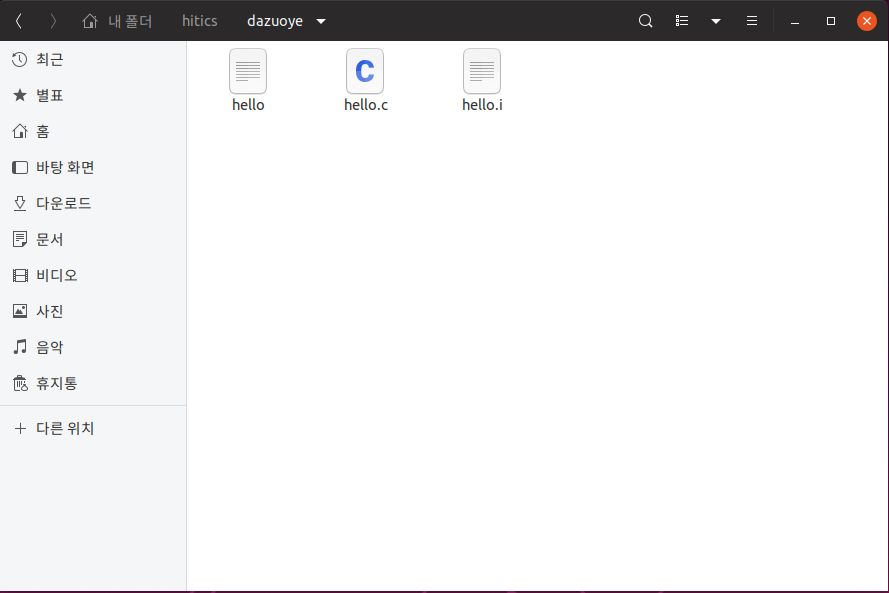Viewport: 889px width, 593px height.
Task: Open 휴지통 (Trash) in sidebar
Action: coord(93,383)
